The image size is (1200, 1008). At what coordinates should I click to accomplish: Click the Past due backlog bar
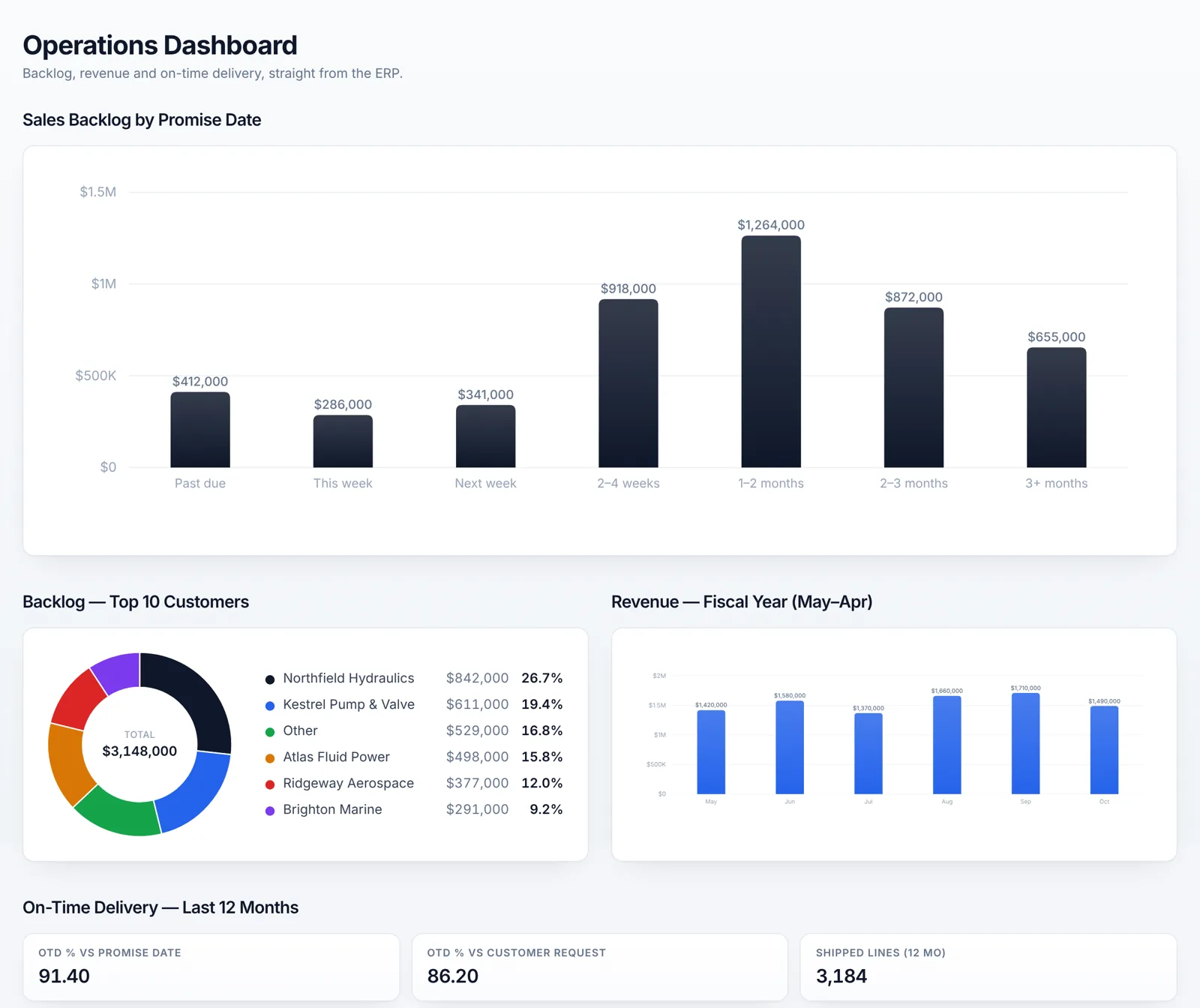[200, 430]
